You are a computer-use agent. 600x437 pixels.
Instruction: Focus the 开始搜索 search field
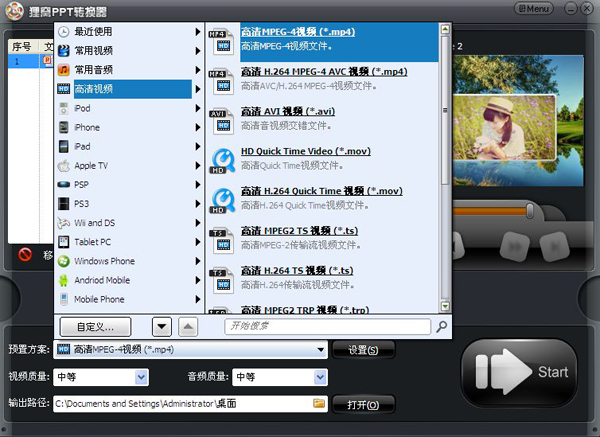(x=328, y=326)
